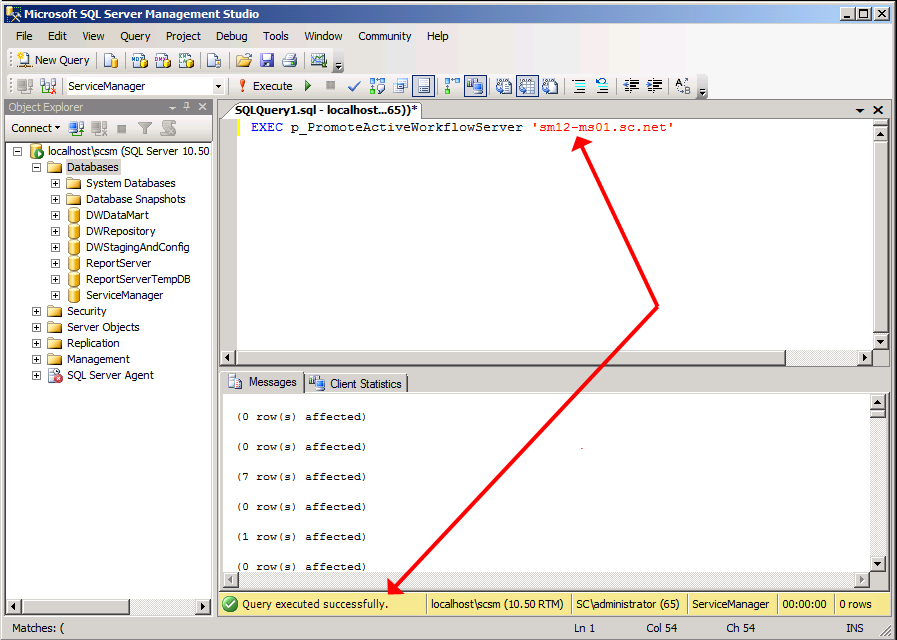Click the New Query toolbar button
This screenshot has height=640, width=897.
point(53,60)
